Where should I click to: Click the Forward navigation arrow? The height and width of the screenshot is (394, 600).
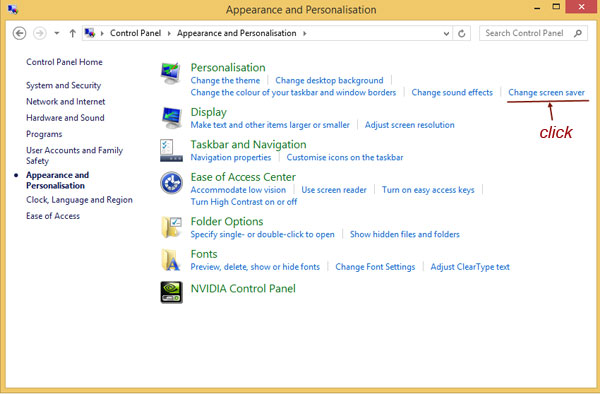39,33
